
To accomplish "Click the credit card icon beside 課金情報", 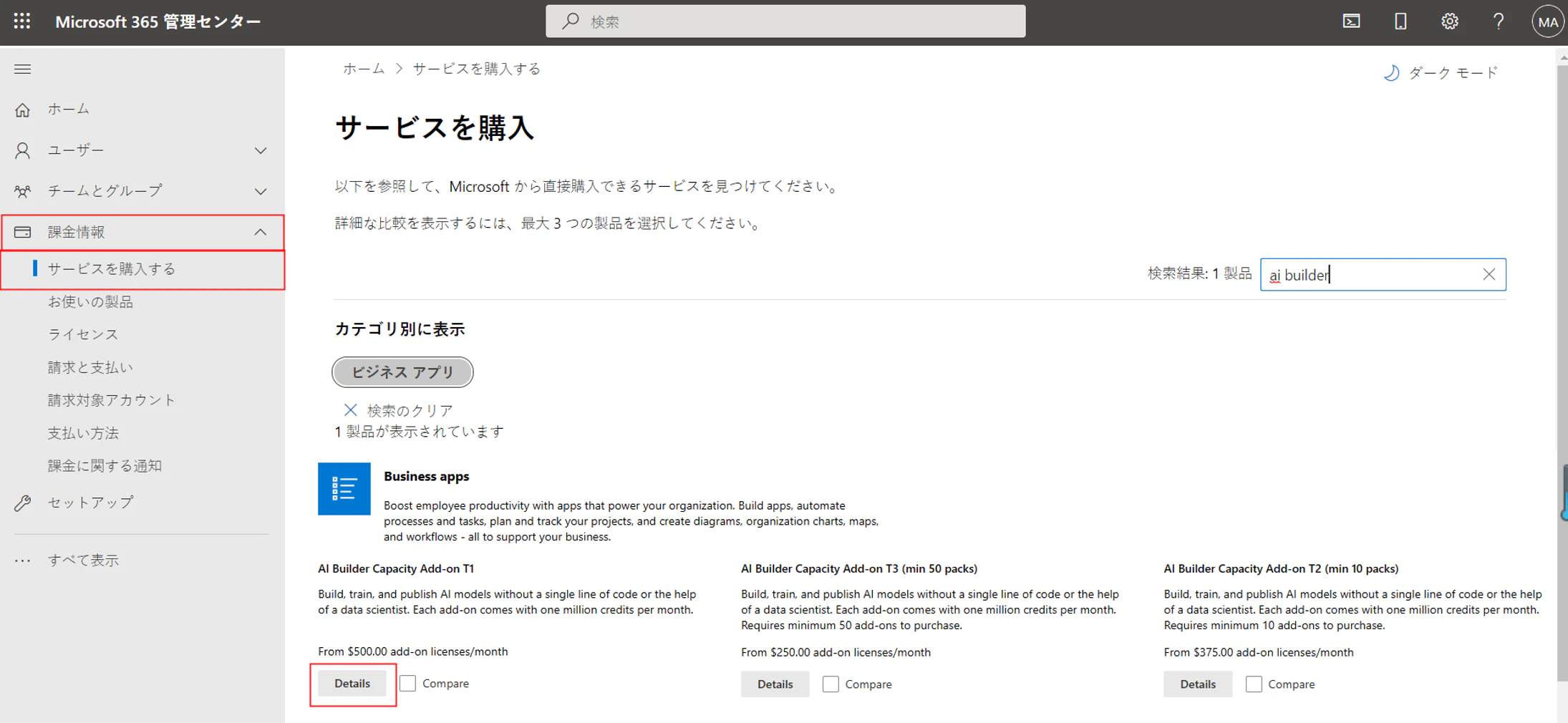I will coord(23,232).
